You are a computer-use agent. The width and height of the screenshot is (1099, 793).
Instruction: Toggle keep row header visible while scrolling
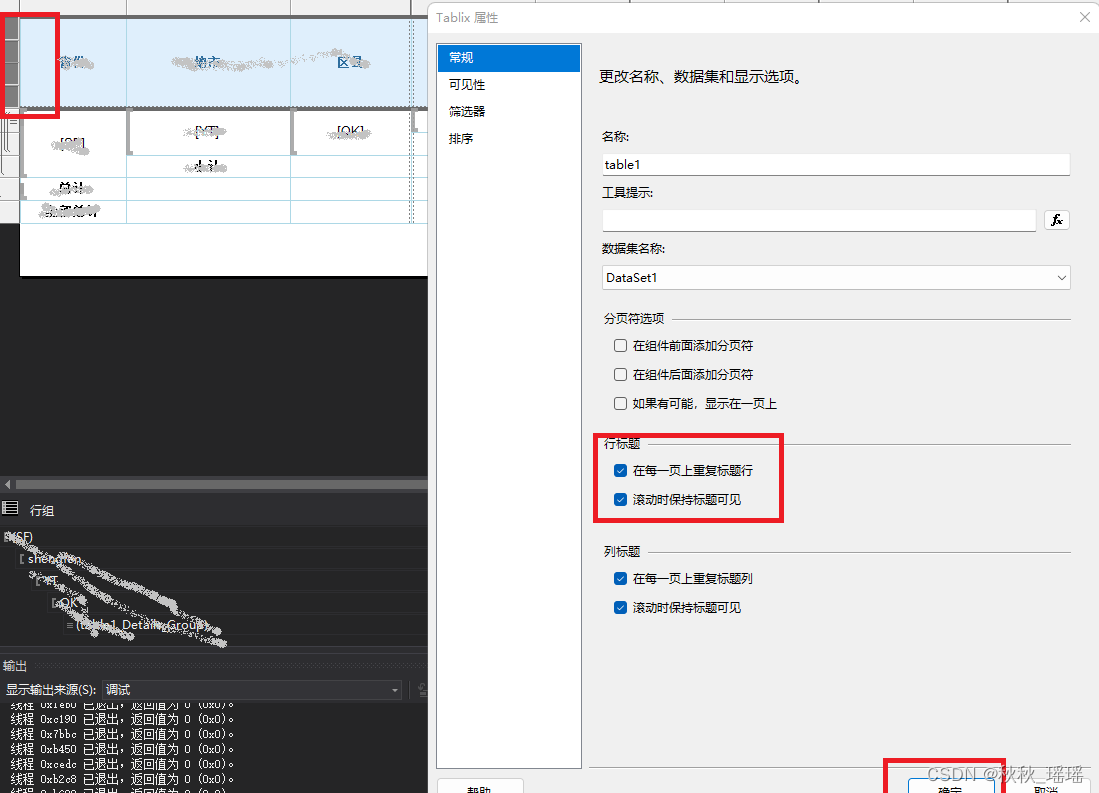pyautogui.click(x=620, y=499)
